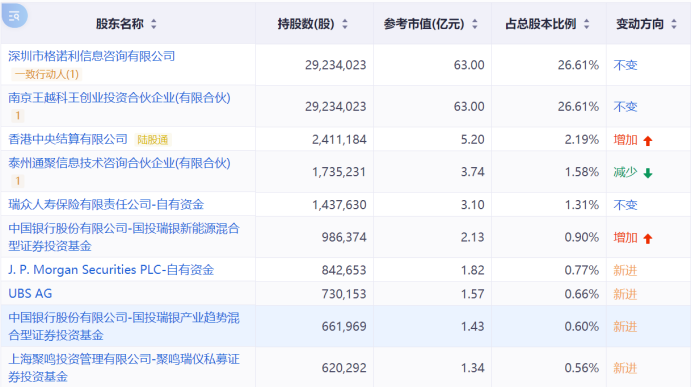Select percentage 0.66%
The width and height of the screenshot is (692, 387).
582,294
